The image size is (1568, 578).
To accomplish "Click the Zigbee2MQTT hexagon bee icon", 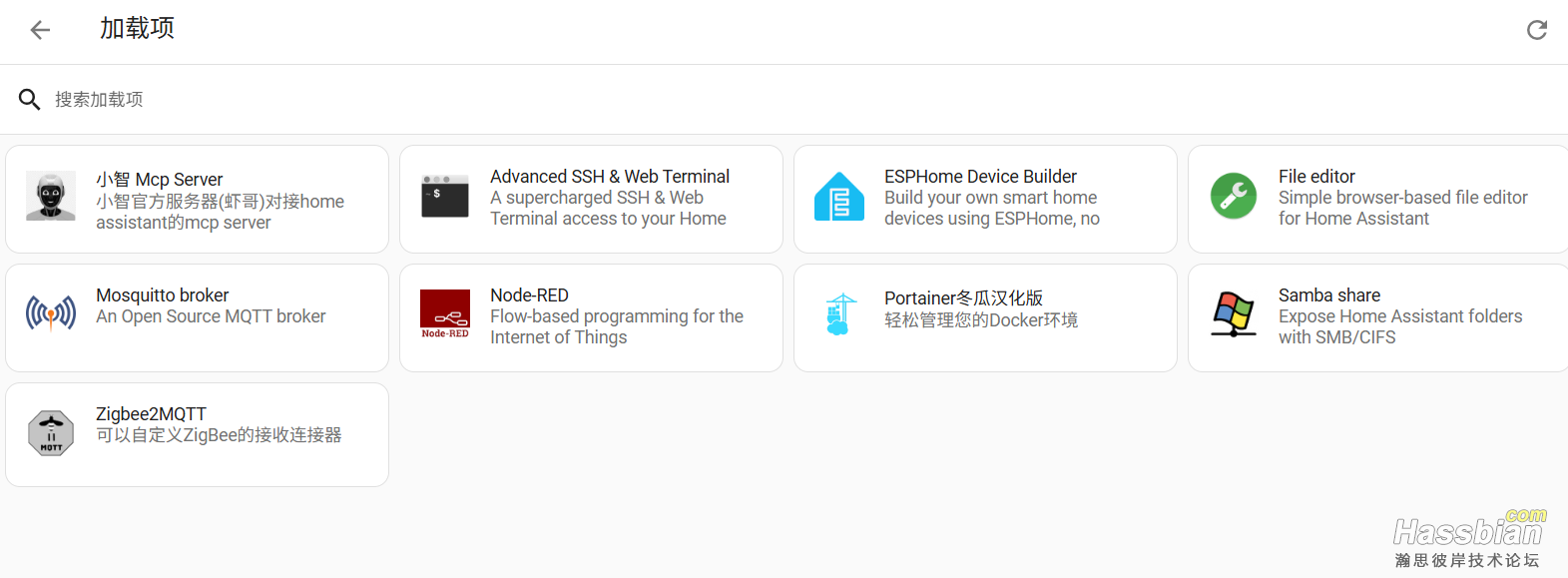I will tap(51, 433).
